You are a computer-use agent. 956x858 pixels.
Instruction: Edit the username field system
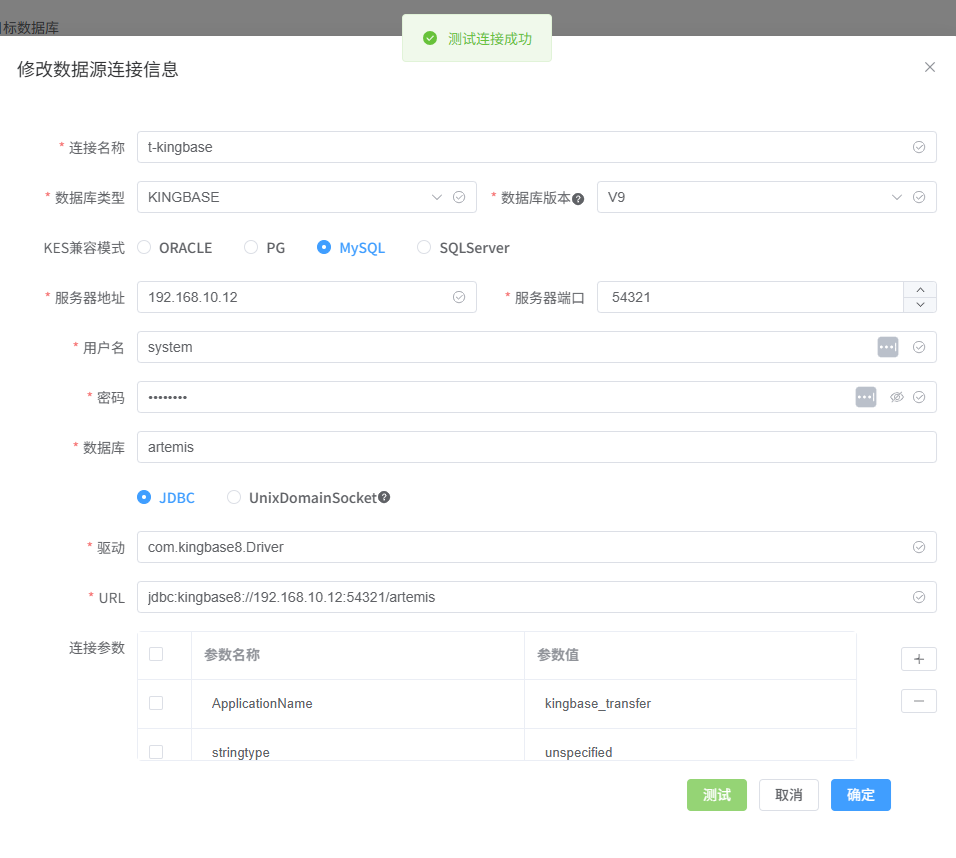[537, 347]
